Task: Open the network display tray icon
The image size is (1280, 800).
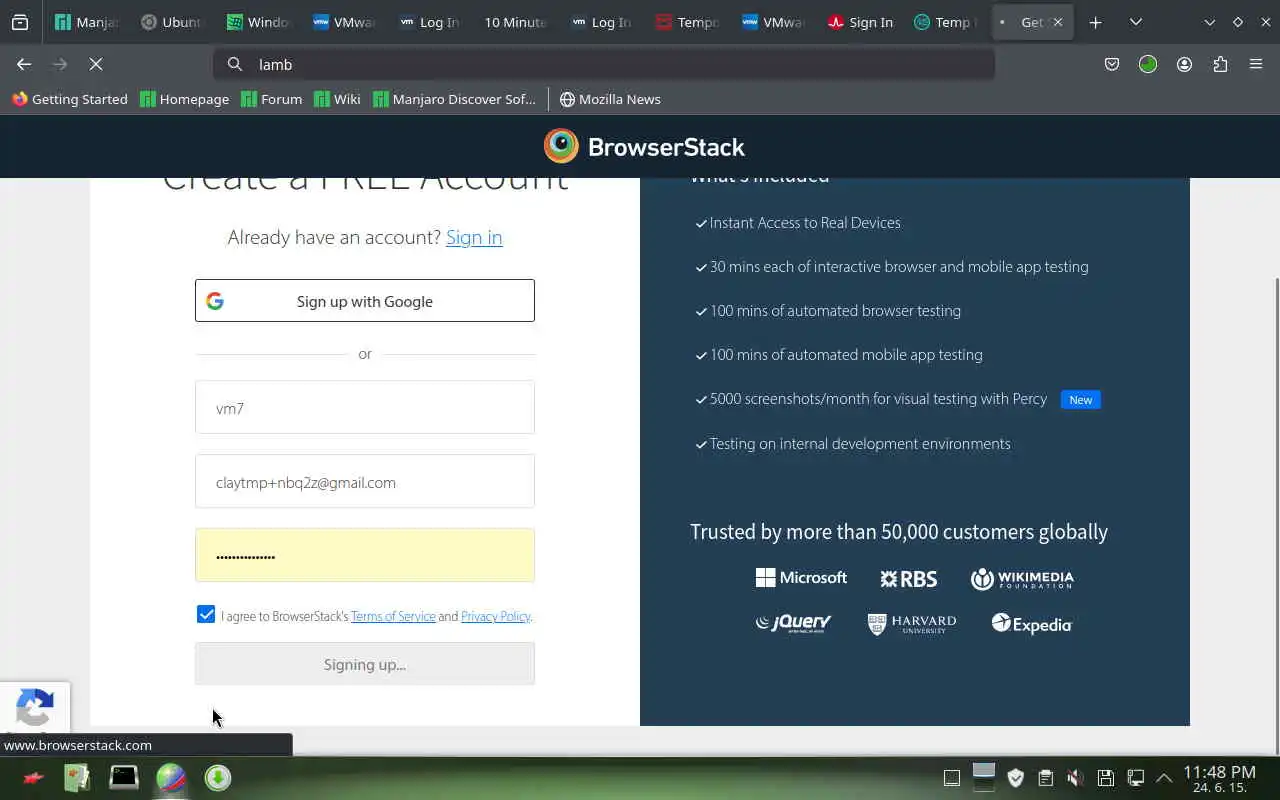Action: coord(1135,777)
